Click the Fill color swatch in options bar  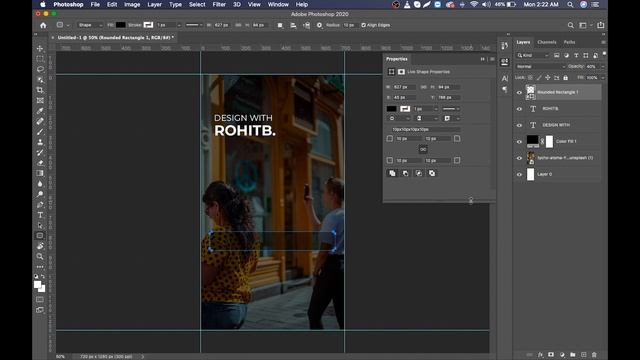(x=121, y=25)
